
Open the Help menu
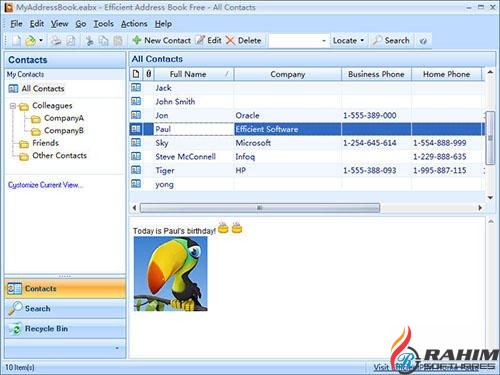click(163, 24)
